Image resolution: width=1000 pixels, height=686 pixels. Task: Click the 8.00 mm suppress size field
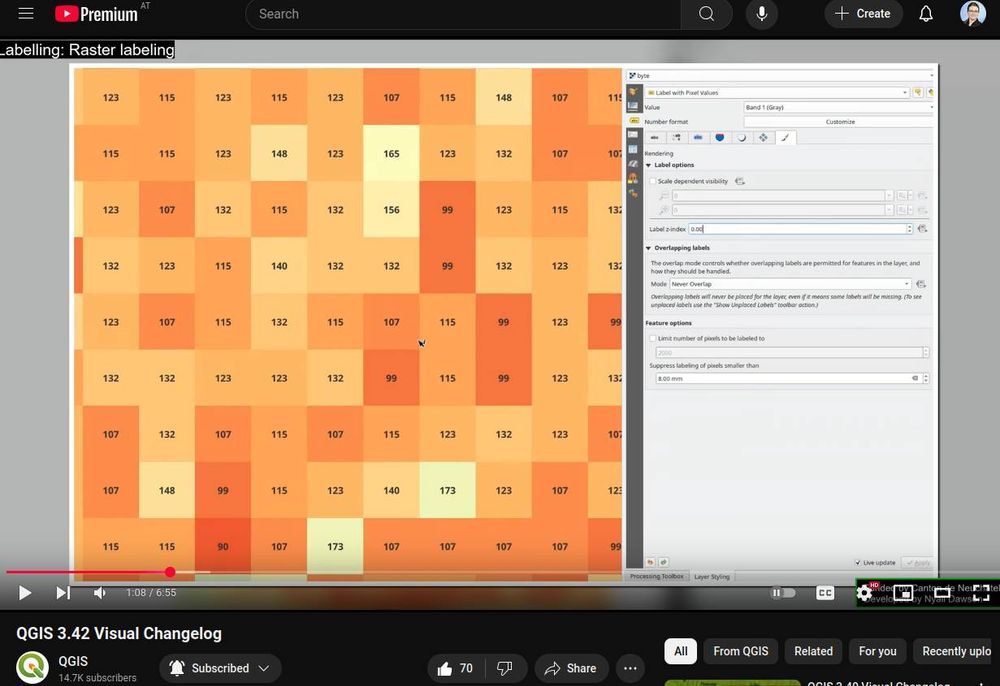(x=788, y=379)
